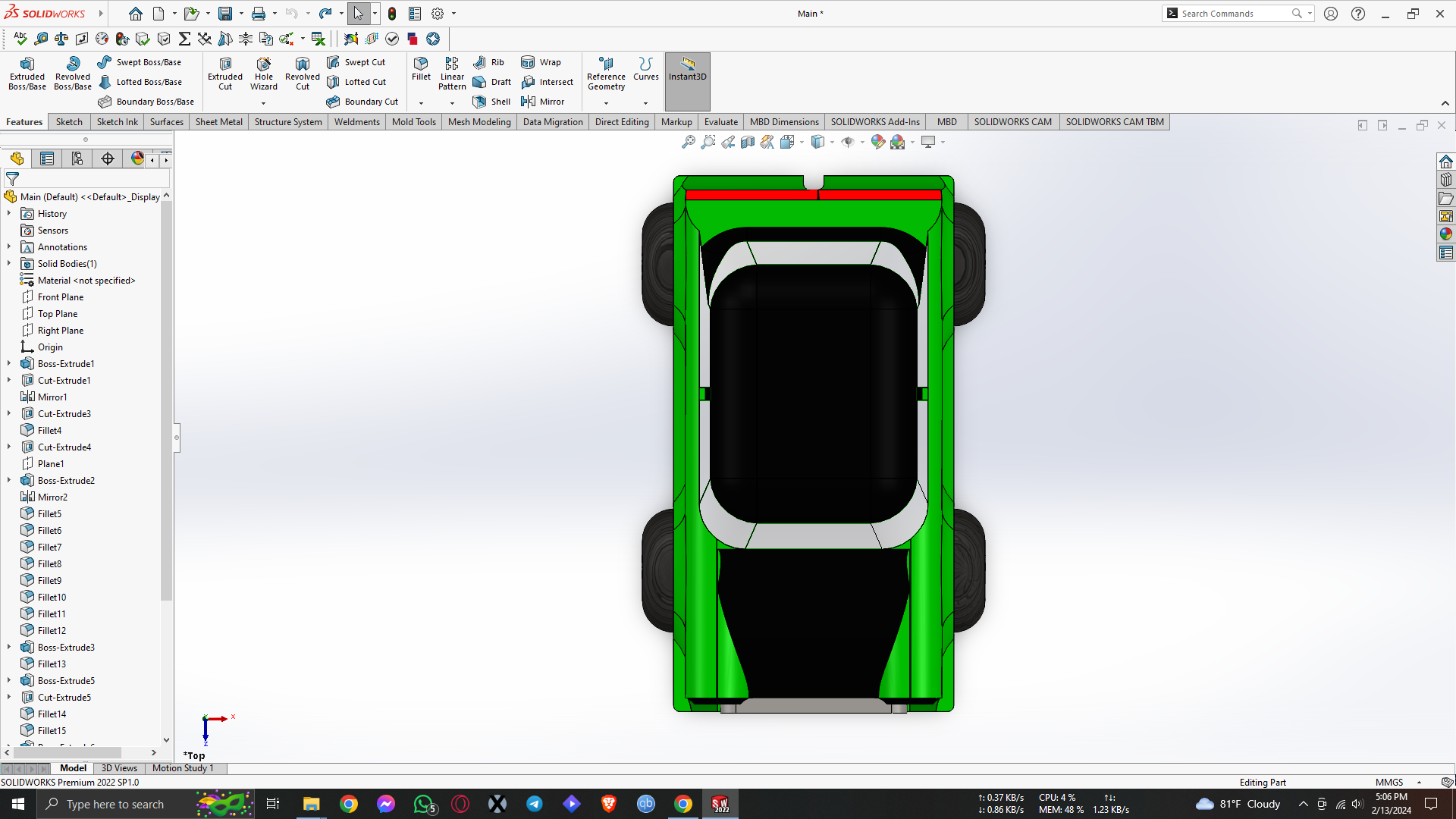Image resolution: width=1456 pixels, height=819 pixels.
Task: Open the Curves dropdown arrow
Action: [645, 103]
